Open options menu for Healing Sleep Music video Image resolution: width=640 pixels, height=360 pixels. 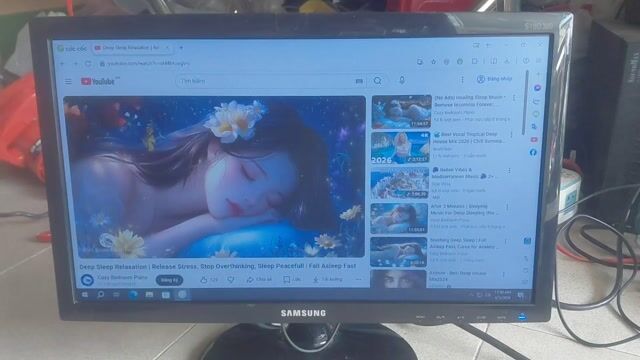coord(514,98)
